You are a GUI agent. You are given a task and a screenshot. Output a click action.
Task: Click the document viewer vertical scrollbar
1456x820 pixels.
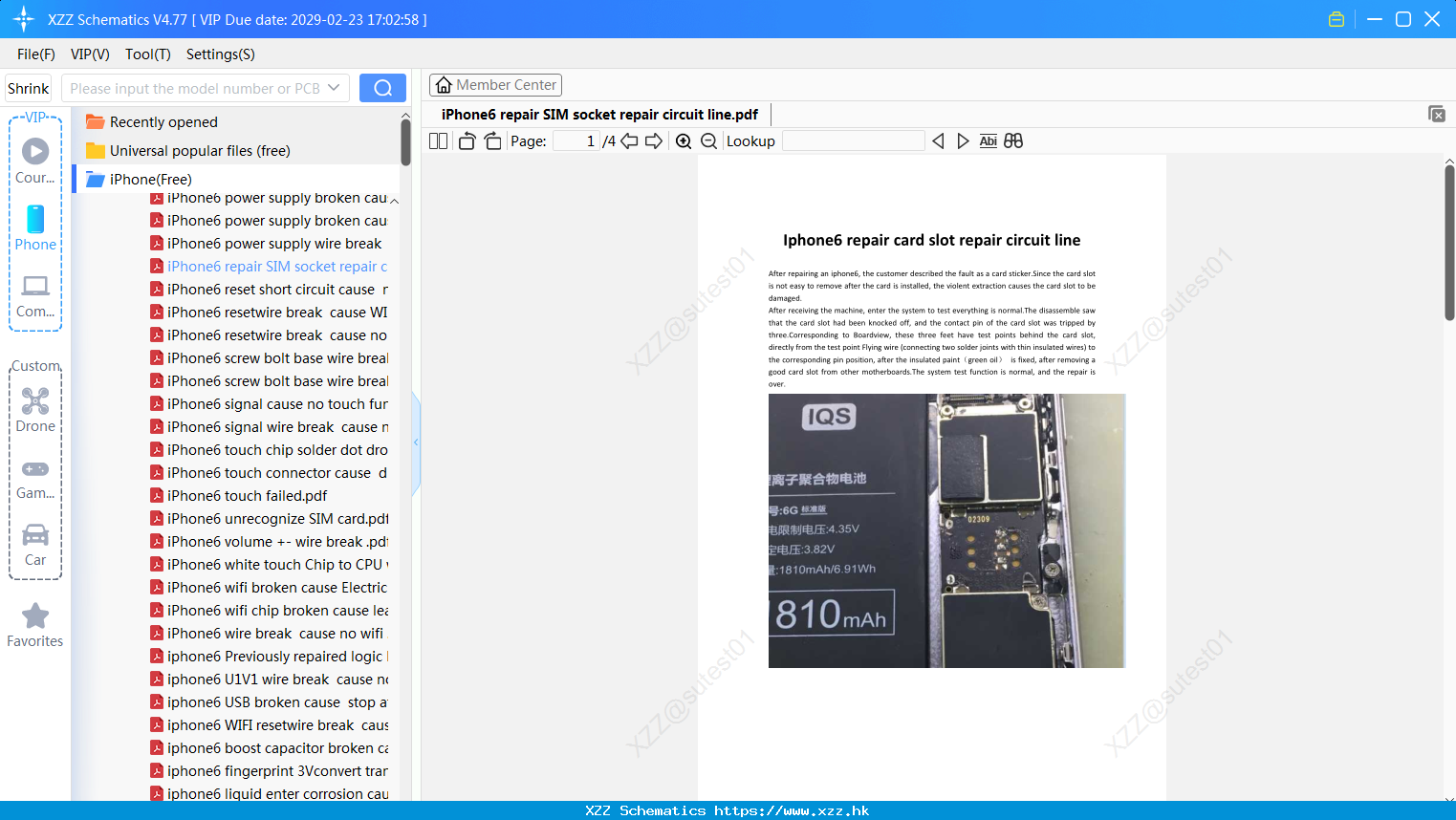click(x=1449, y=243)
